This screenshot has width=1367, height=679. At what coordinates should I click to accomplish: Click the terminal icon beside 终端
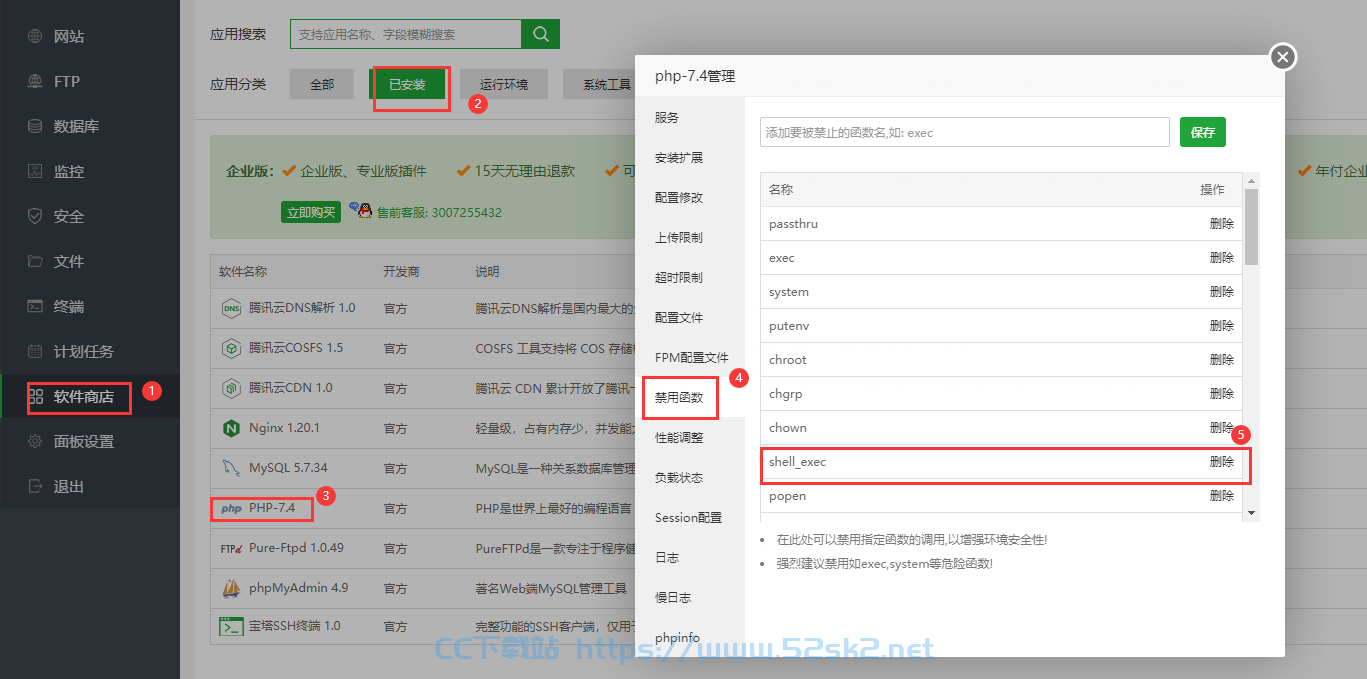click(x=35, y=307)
